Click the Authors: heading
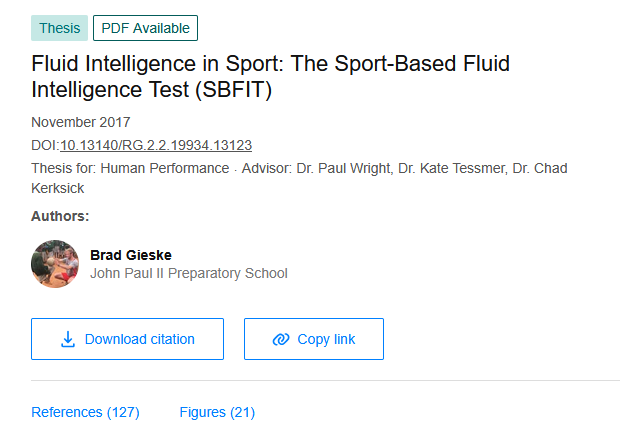 pyautogui.click(x=60, y=215)
